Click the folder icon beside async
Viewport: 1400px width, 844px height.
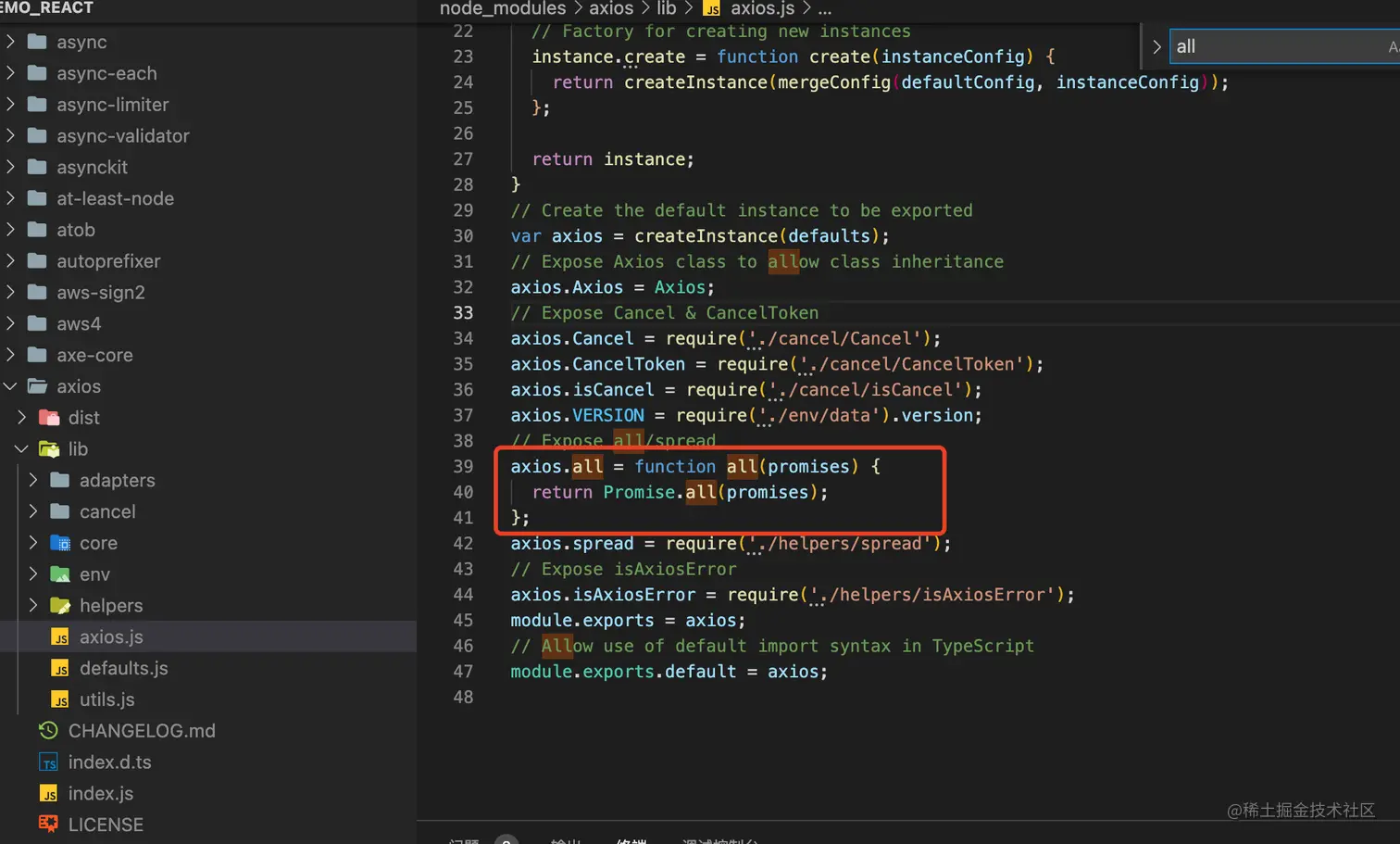pyautogui.click(x=37, y=42)
